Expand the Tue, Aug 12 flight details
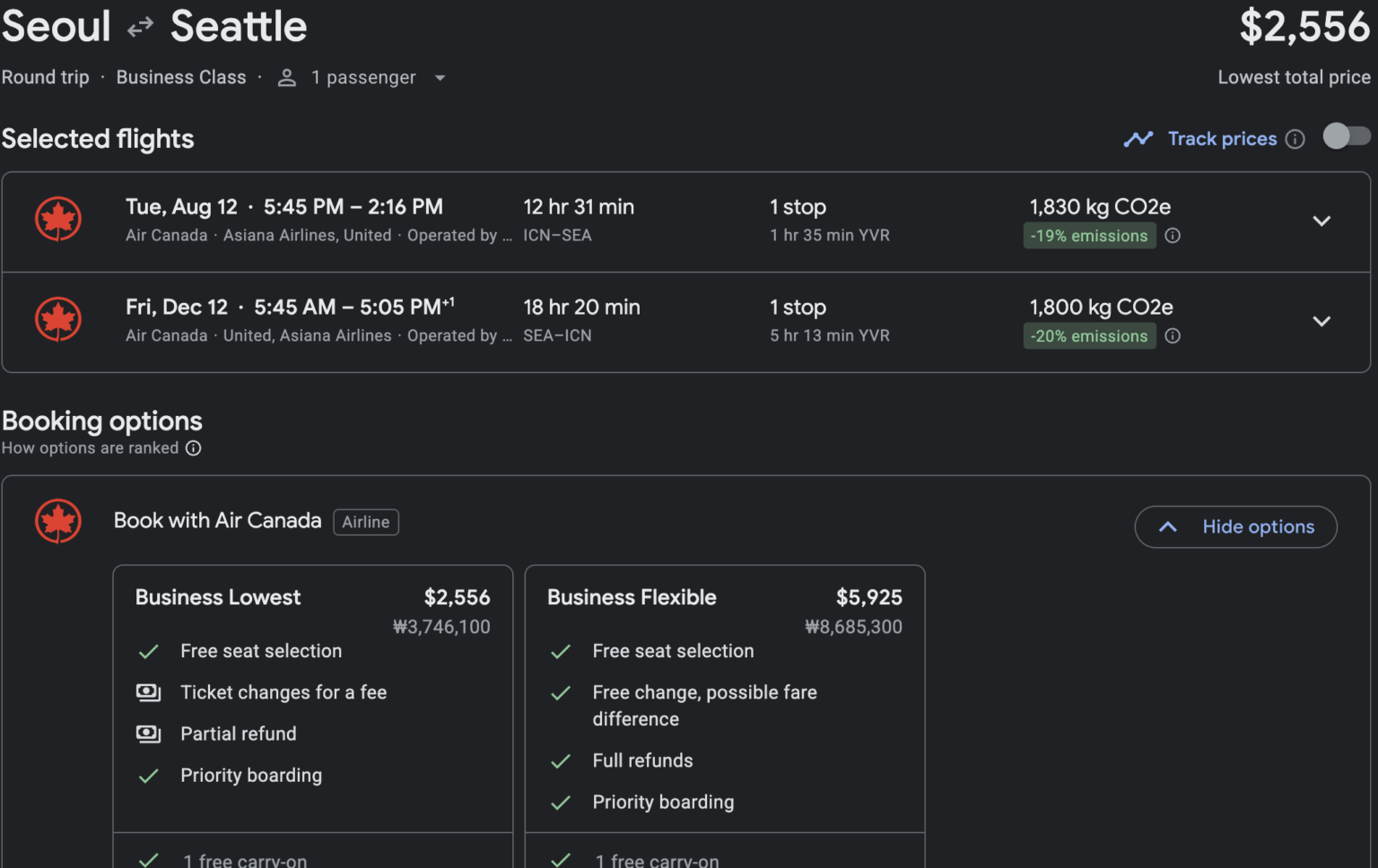This screenshot has width=1378, height=868. tap(1321, 221)
